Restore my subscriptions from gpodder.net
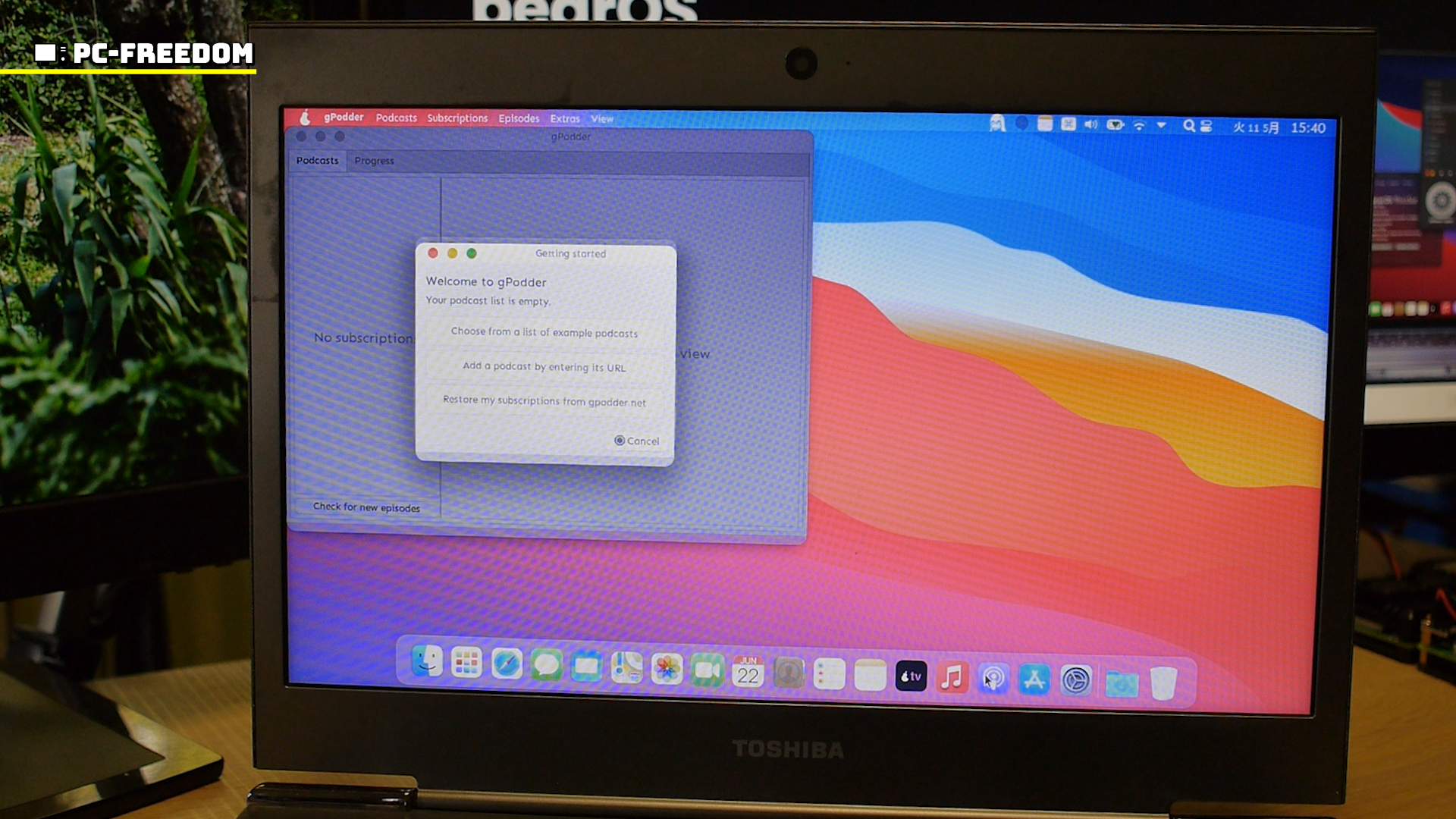The width and height of the screenshot is (1456, 819). click(x=544, y=401)
